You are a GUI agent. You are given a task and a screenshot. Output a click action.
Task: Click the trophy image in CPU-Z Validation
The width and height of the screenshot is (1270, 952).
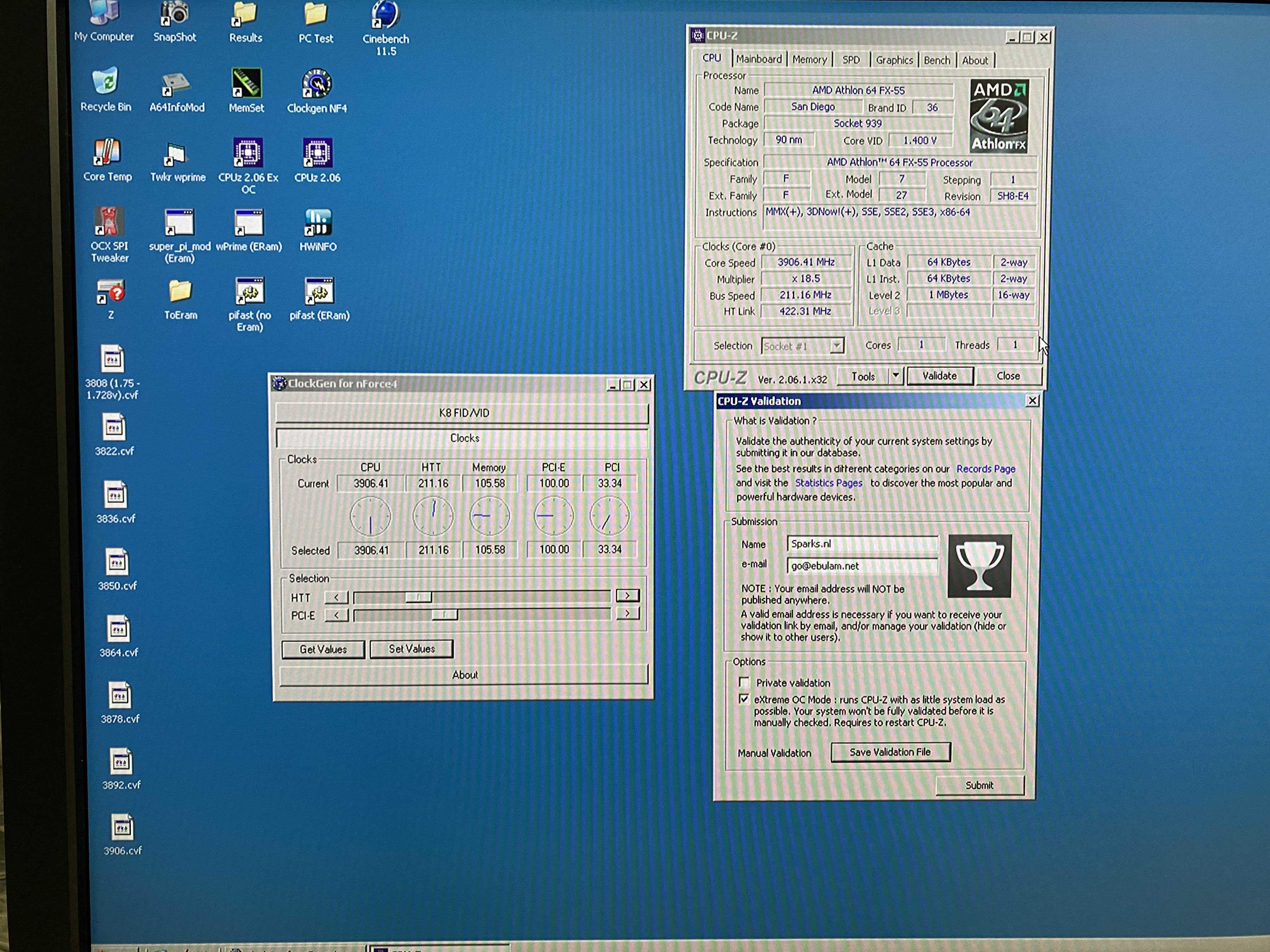[980, 566]
